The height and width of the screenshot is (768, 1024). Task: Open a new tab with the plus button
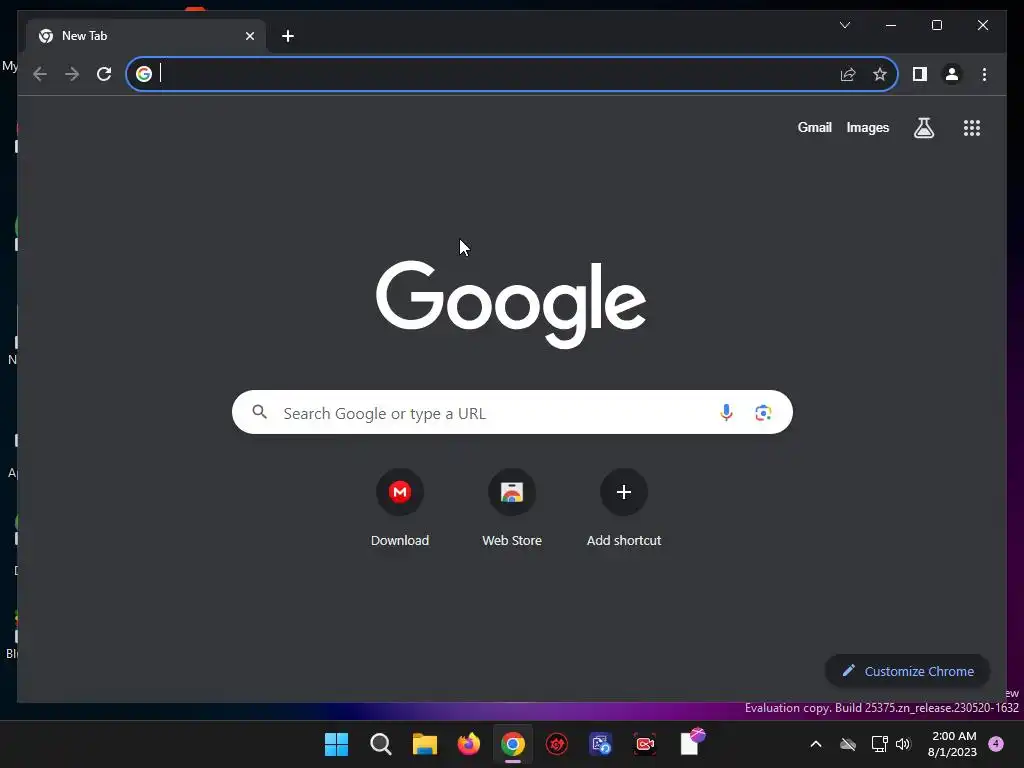pos(288,36)
